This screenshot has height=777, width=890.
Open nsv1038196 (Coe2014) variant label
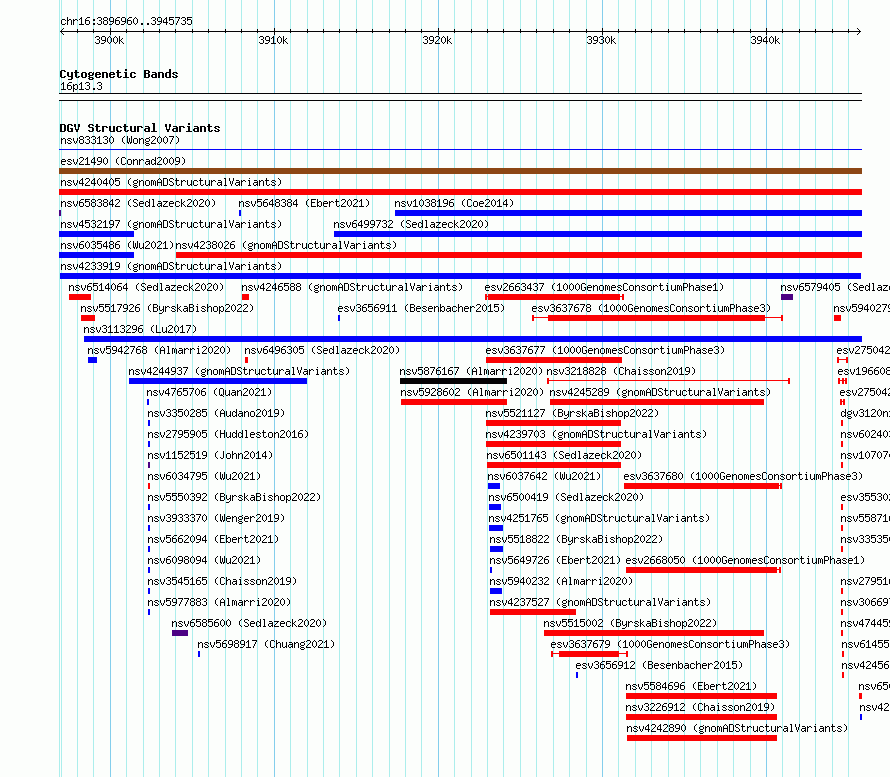[454, 203]
